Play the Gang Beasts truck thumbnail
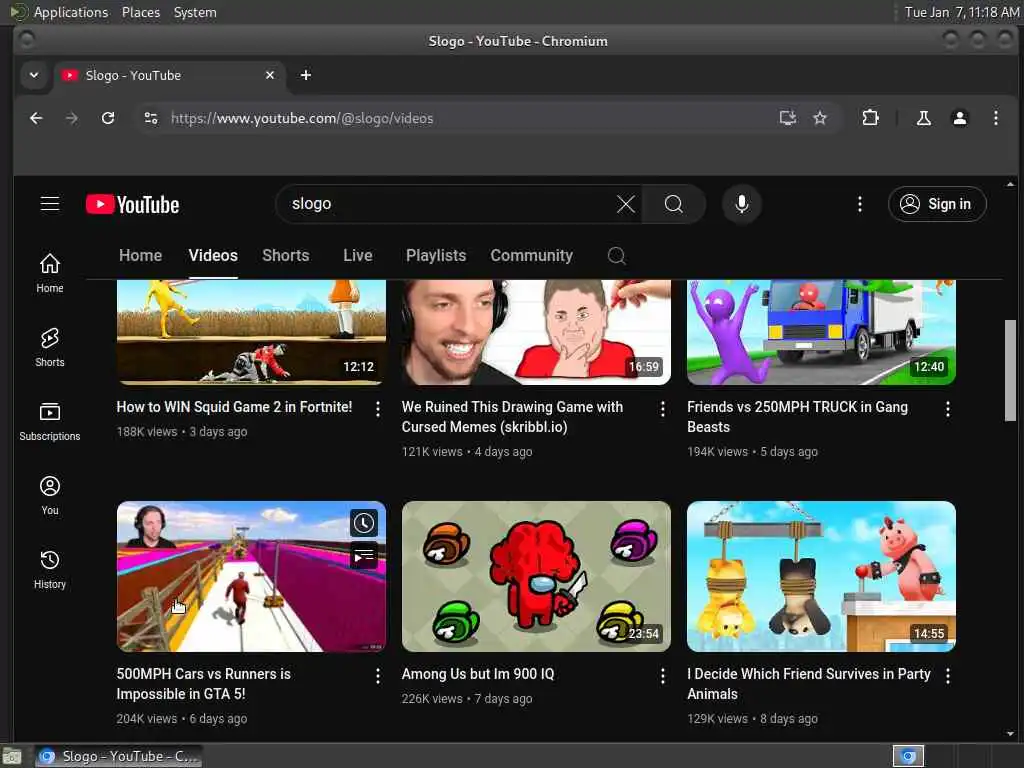 click(x=821, y=332)
